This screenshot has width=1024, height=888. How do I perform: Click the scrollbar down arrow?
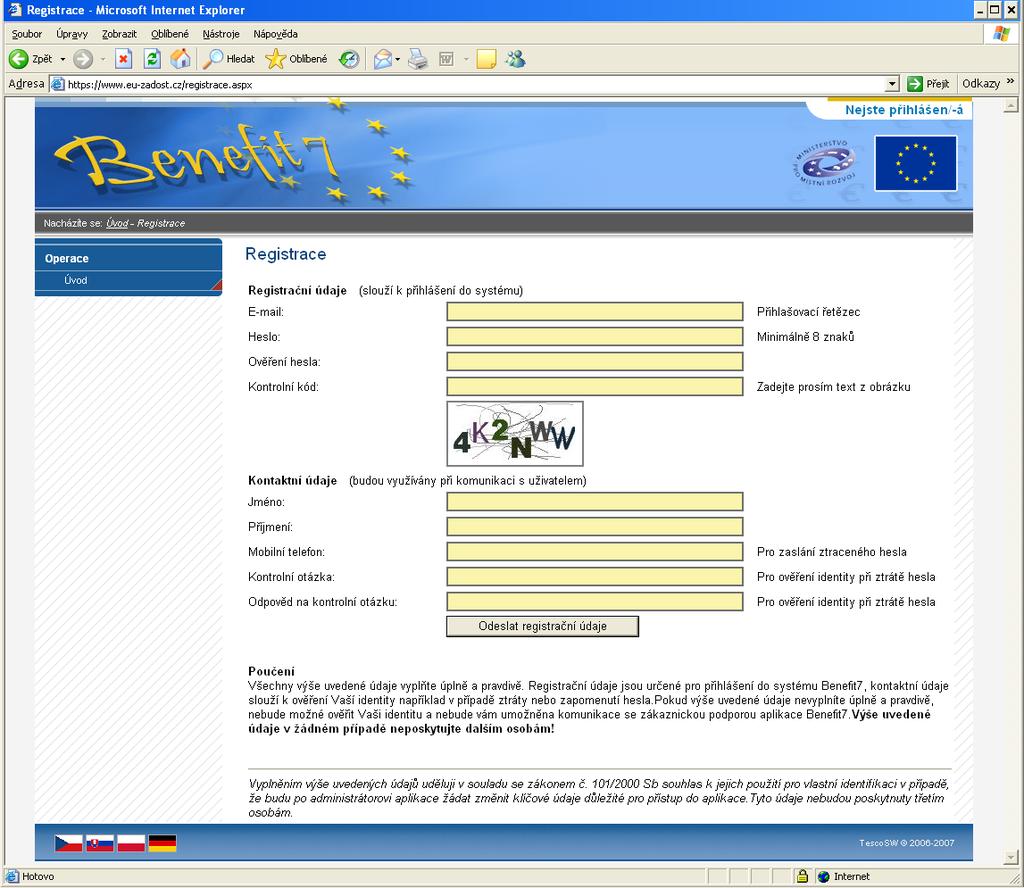click(x=1011, y=857)
